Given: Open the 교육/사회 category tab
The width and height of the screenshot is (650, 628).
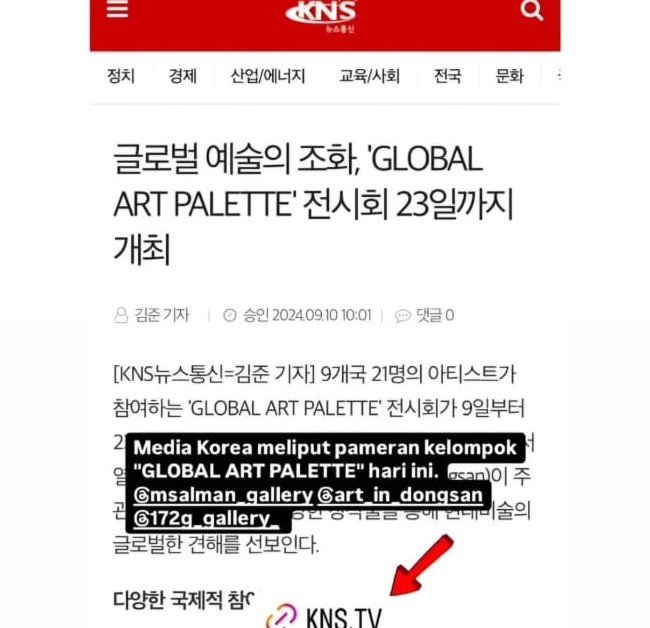Looking at the screenshot, I should click(x=369, y=76).
